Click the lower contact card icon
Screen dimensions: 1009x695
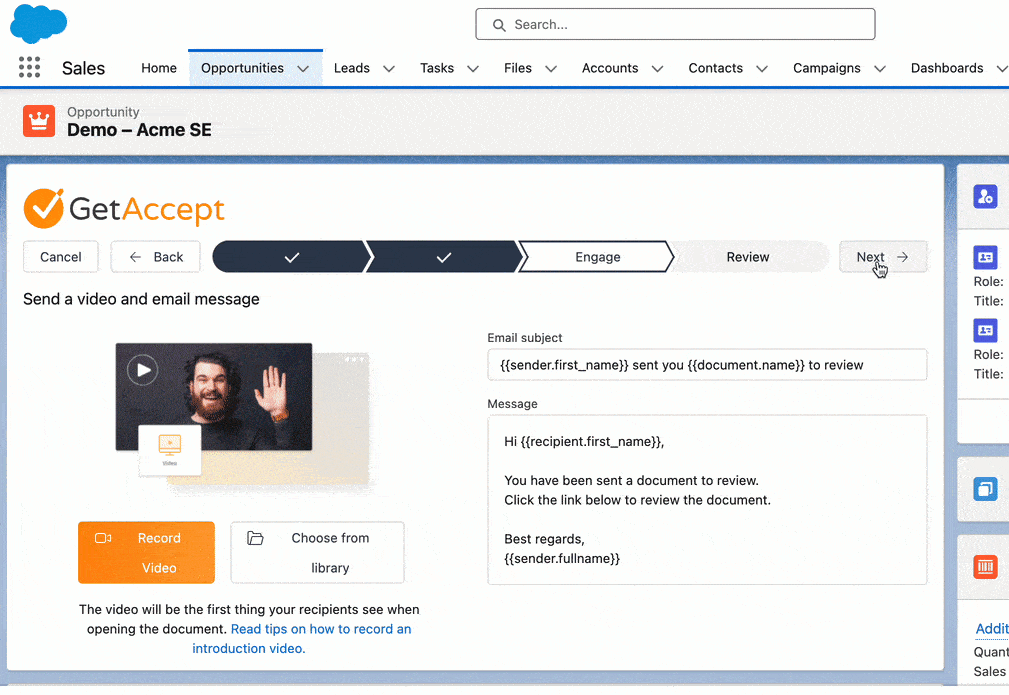(x=985, y=330)
